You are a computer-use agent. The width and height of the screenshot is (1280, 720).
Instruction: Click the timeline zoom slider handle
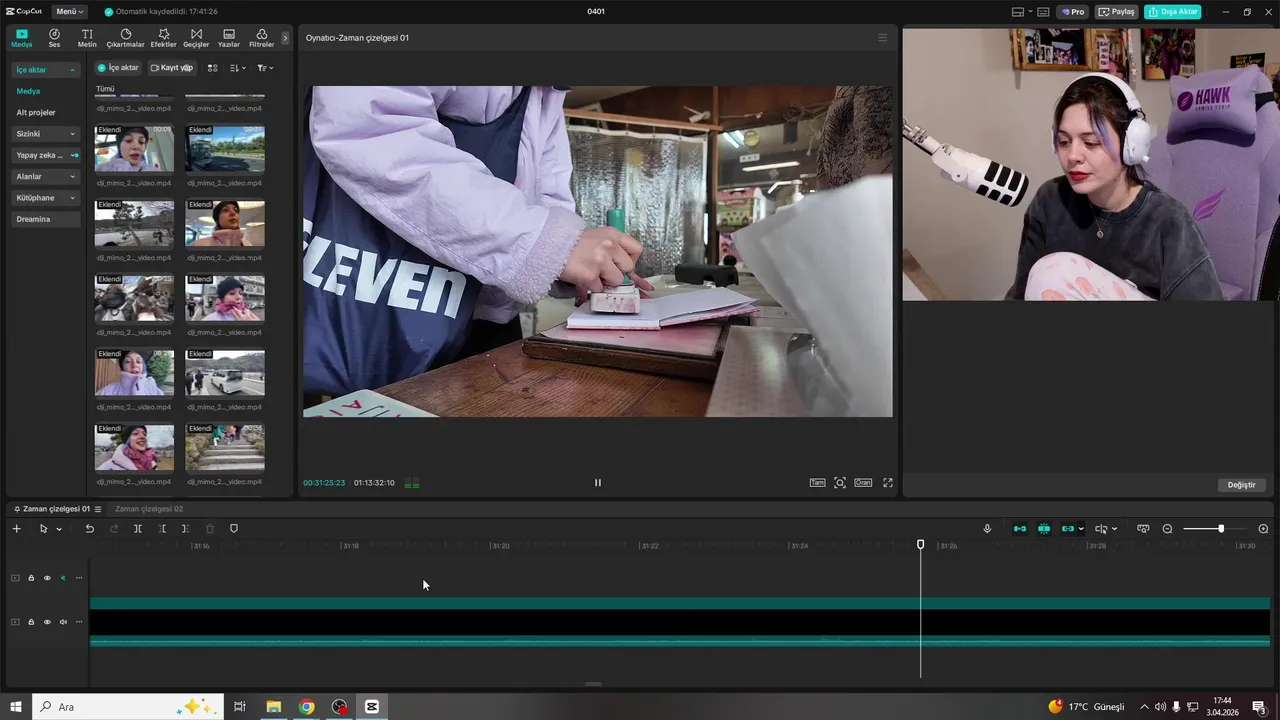coord(1221,529)
